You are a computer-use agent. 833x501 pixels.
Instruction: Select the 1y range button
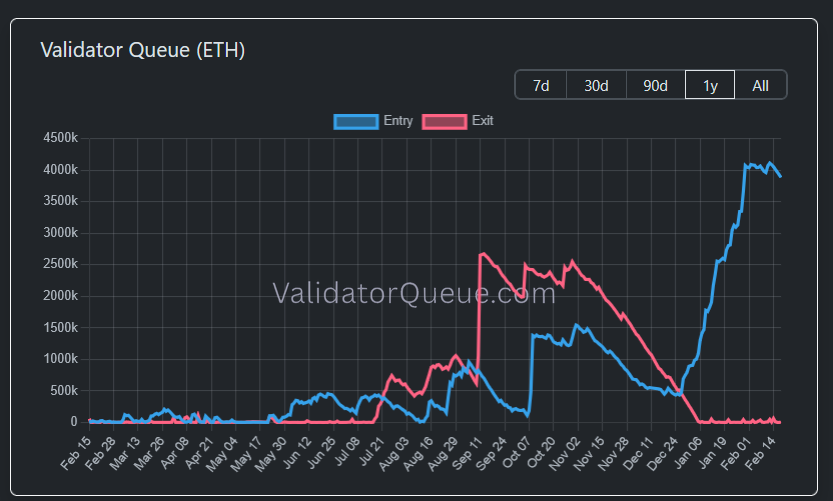[710, 85]
